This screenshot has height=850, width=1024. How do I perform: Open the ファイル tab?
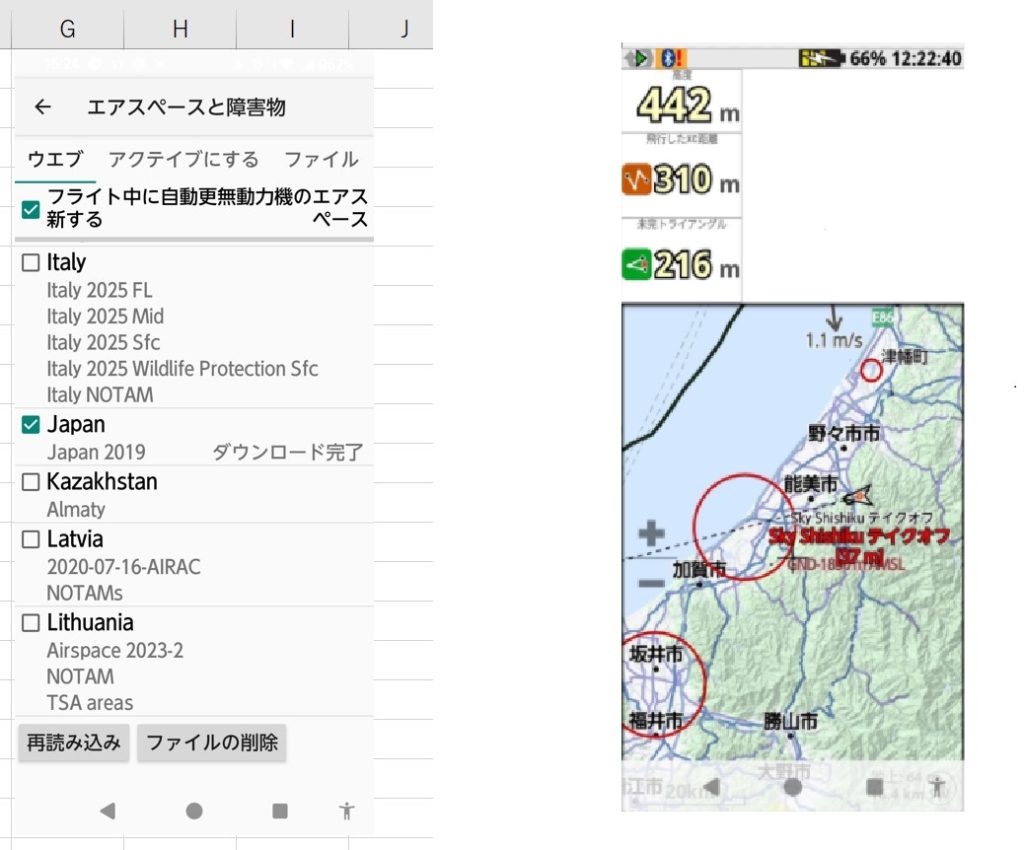[321, 159]
